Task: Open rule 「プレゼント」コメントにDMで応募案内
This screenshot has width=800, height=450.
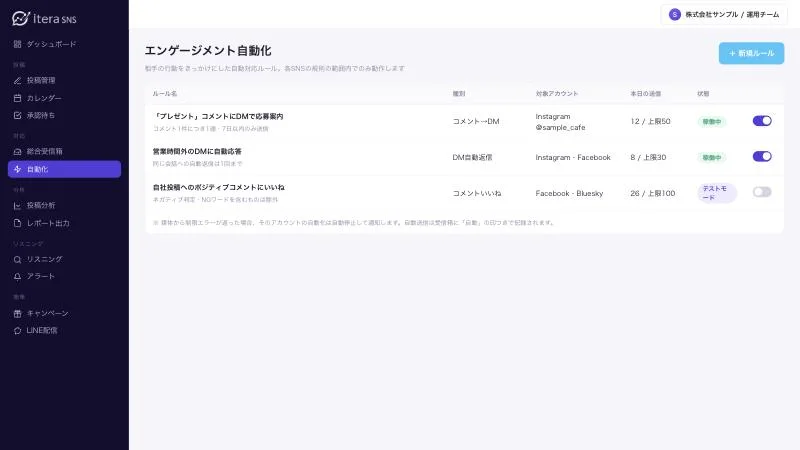Action: pyautogui.click(x=218, y=116)
